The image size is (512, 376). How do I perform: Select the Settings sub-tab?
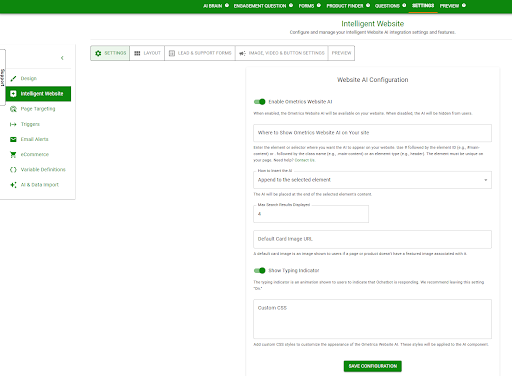coord(110,53)
